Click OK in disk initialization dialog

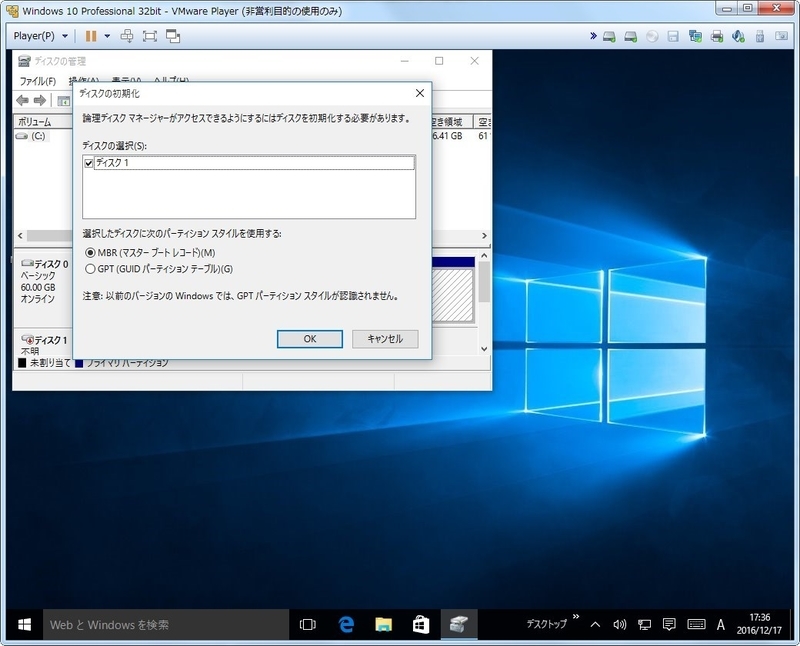pyautogui.click(x=310, y=339)
